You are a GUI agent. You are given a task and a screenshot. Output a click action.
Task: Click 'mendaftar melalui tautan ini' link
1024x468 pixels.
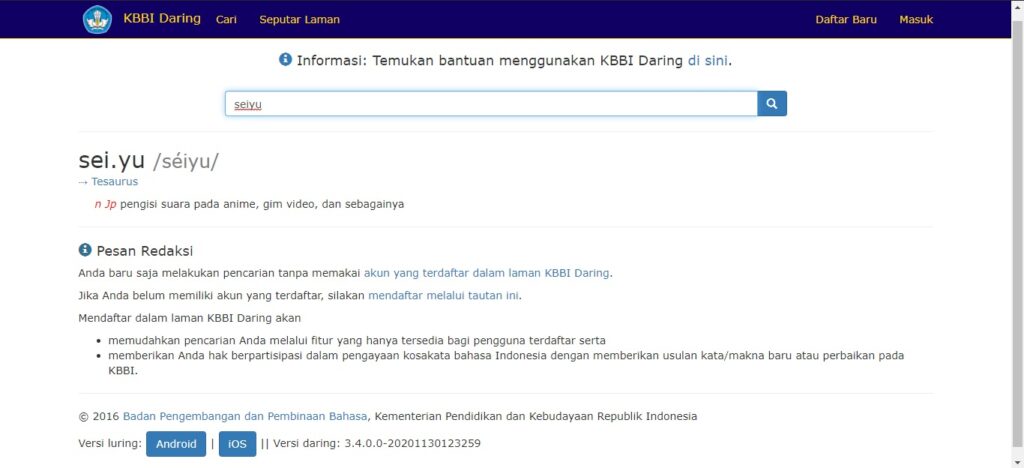point(443,295)
